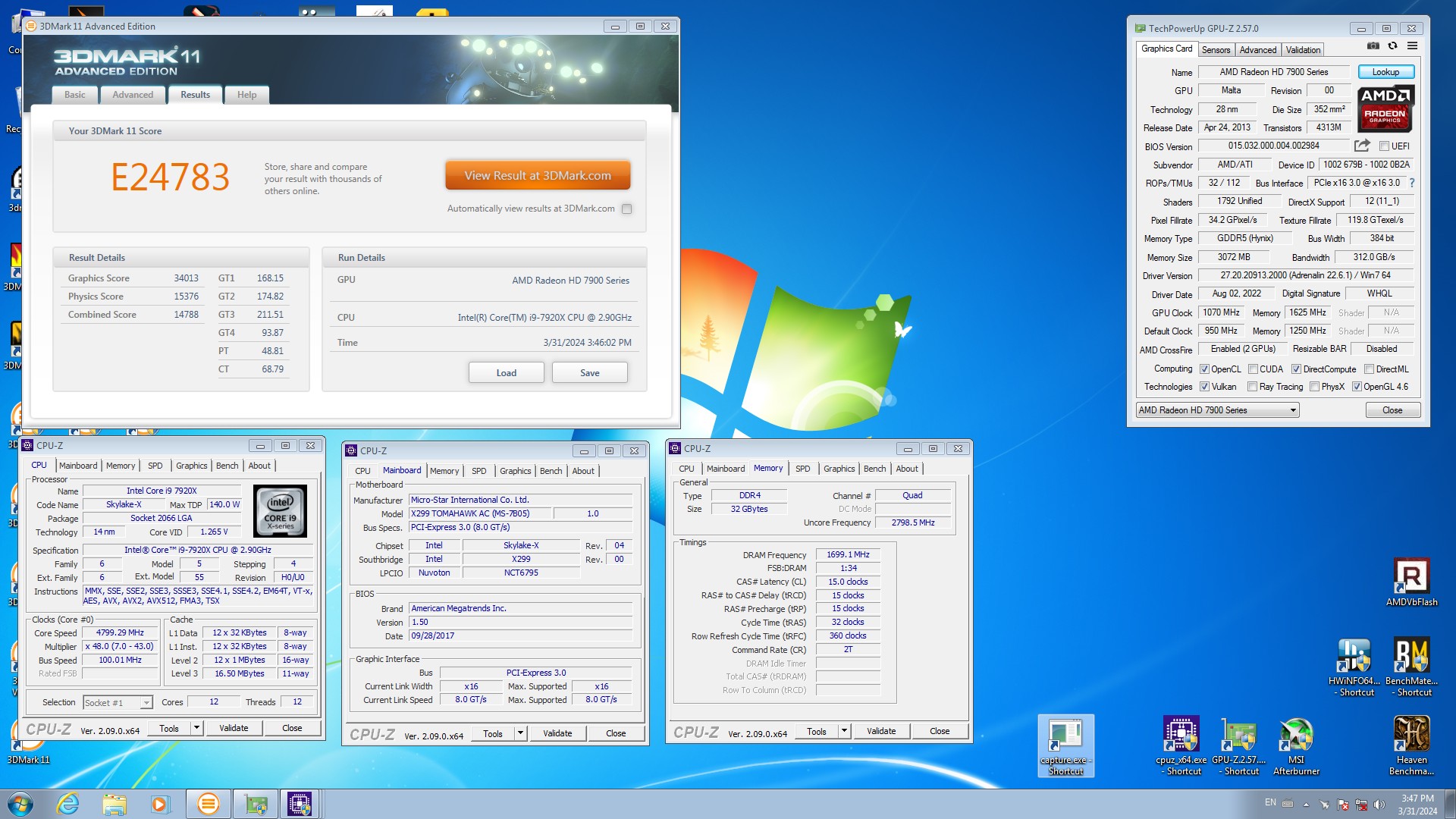Open the Socket #1 selection dropdown
1456x819 pixels.
coord(118,703)
